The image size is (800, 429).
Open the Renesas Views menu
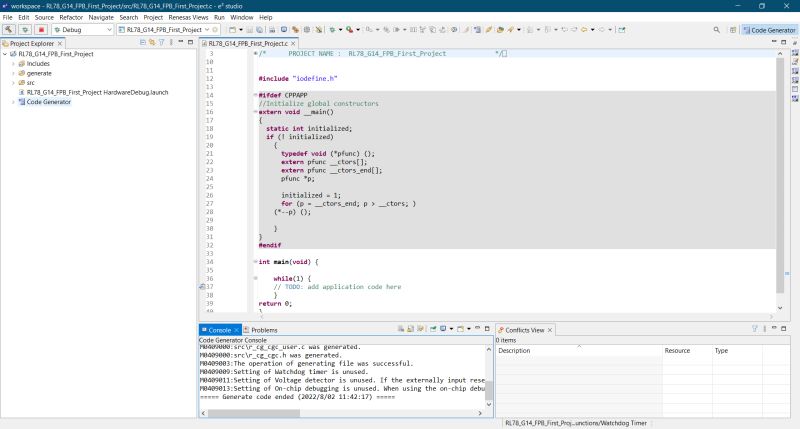[188, 17]
